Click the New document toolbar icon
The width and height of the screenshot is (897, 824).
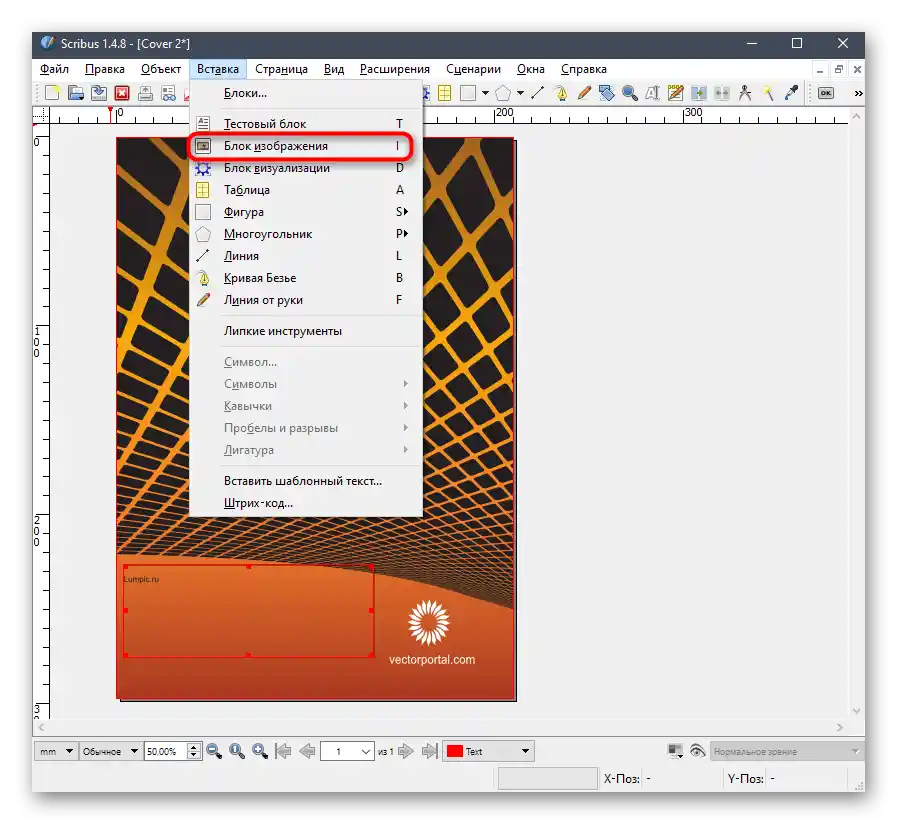pyautogui.click(x=53, y=93)
